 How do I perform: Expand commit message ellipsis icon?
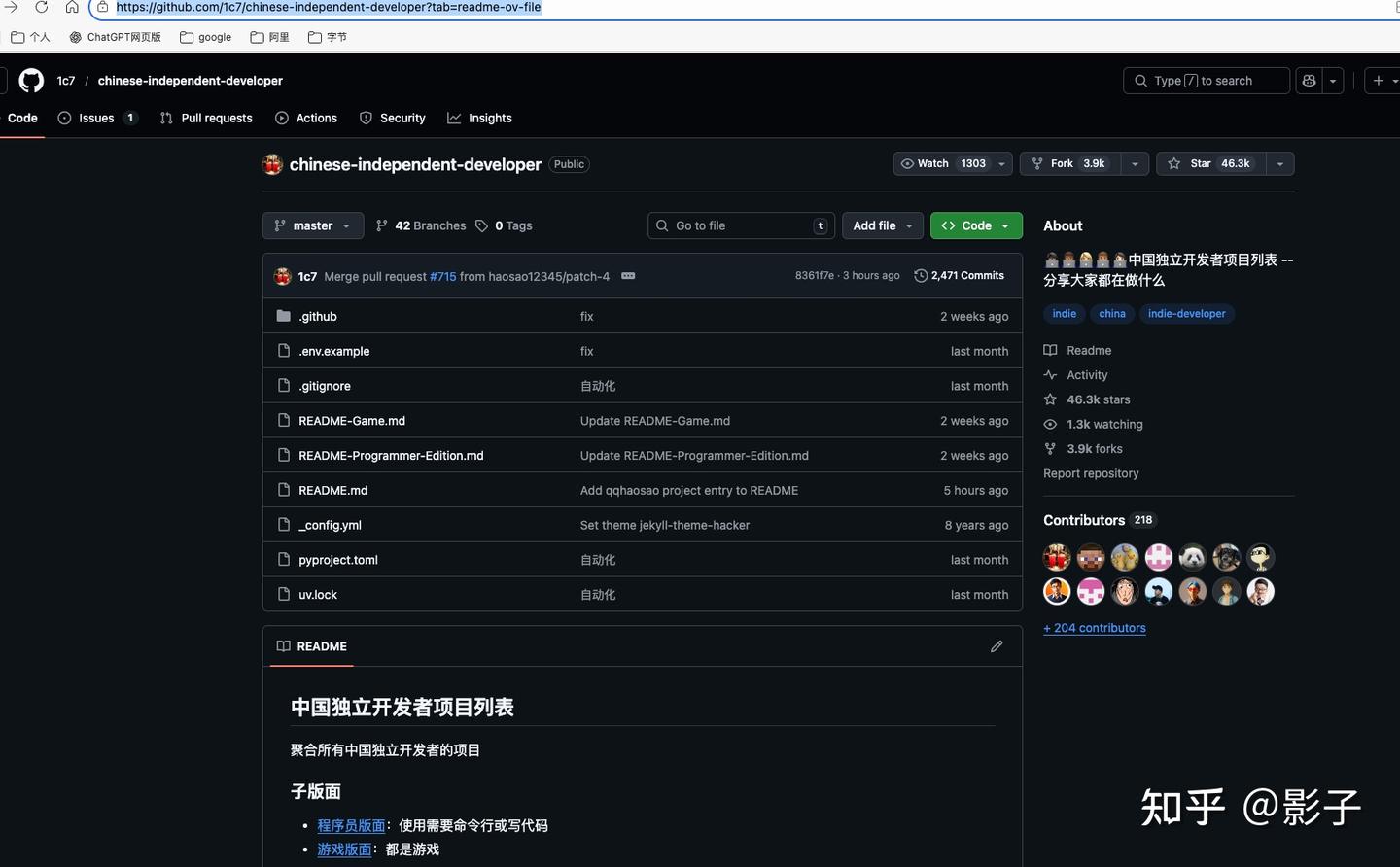point(628,276)
